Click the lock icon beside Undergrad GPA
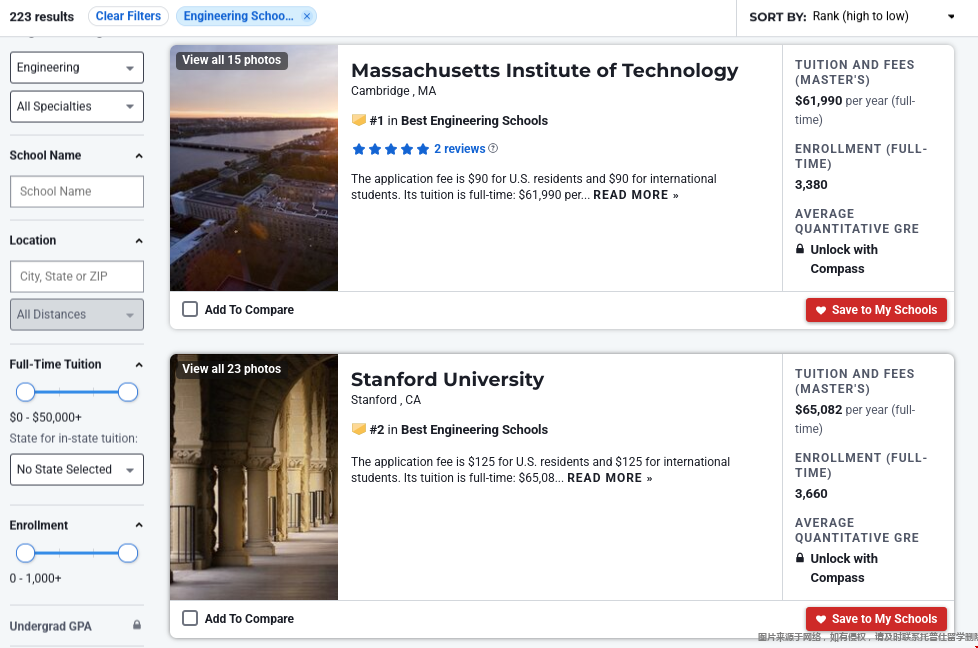The image size is (978, 648). coord(137,625)
